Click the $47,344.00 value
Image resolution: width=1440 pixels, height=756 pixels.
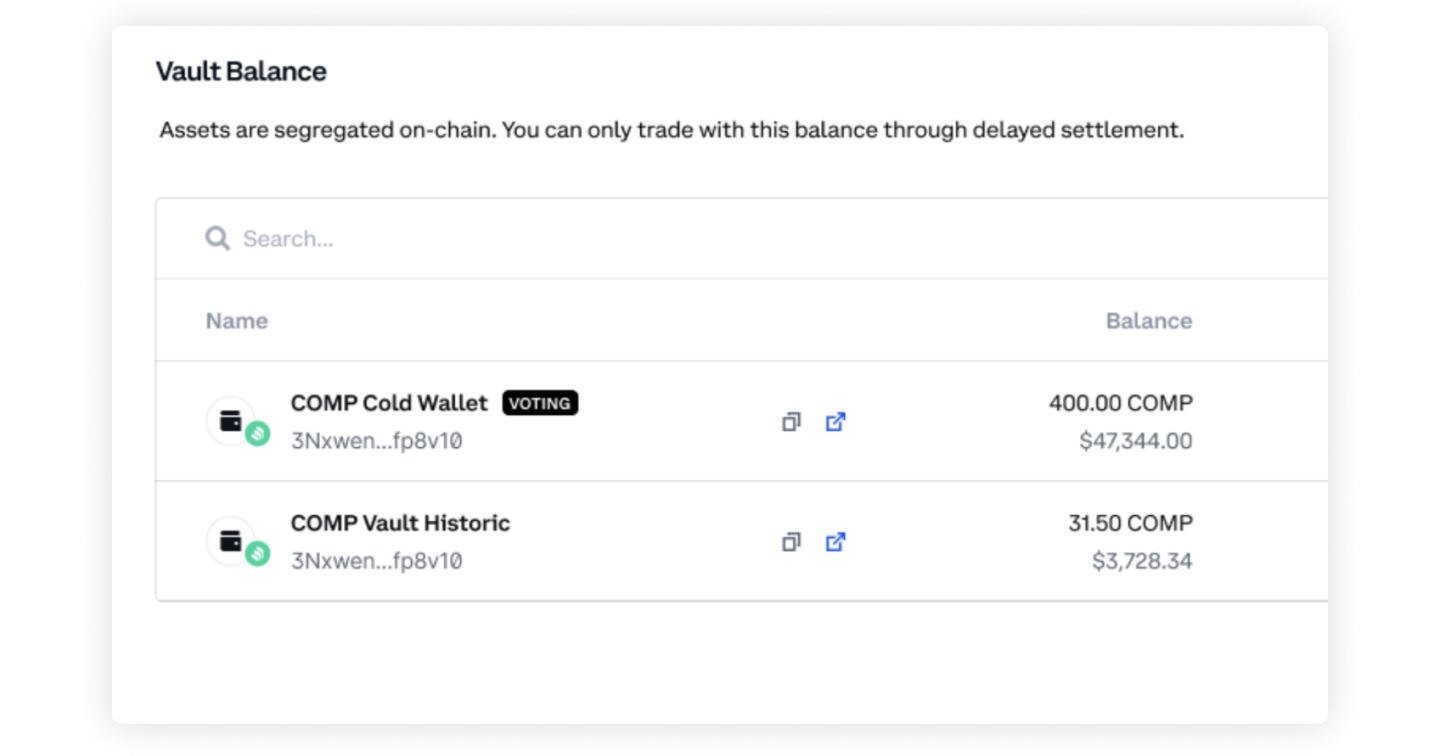(1136, 441)
